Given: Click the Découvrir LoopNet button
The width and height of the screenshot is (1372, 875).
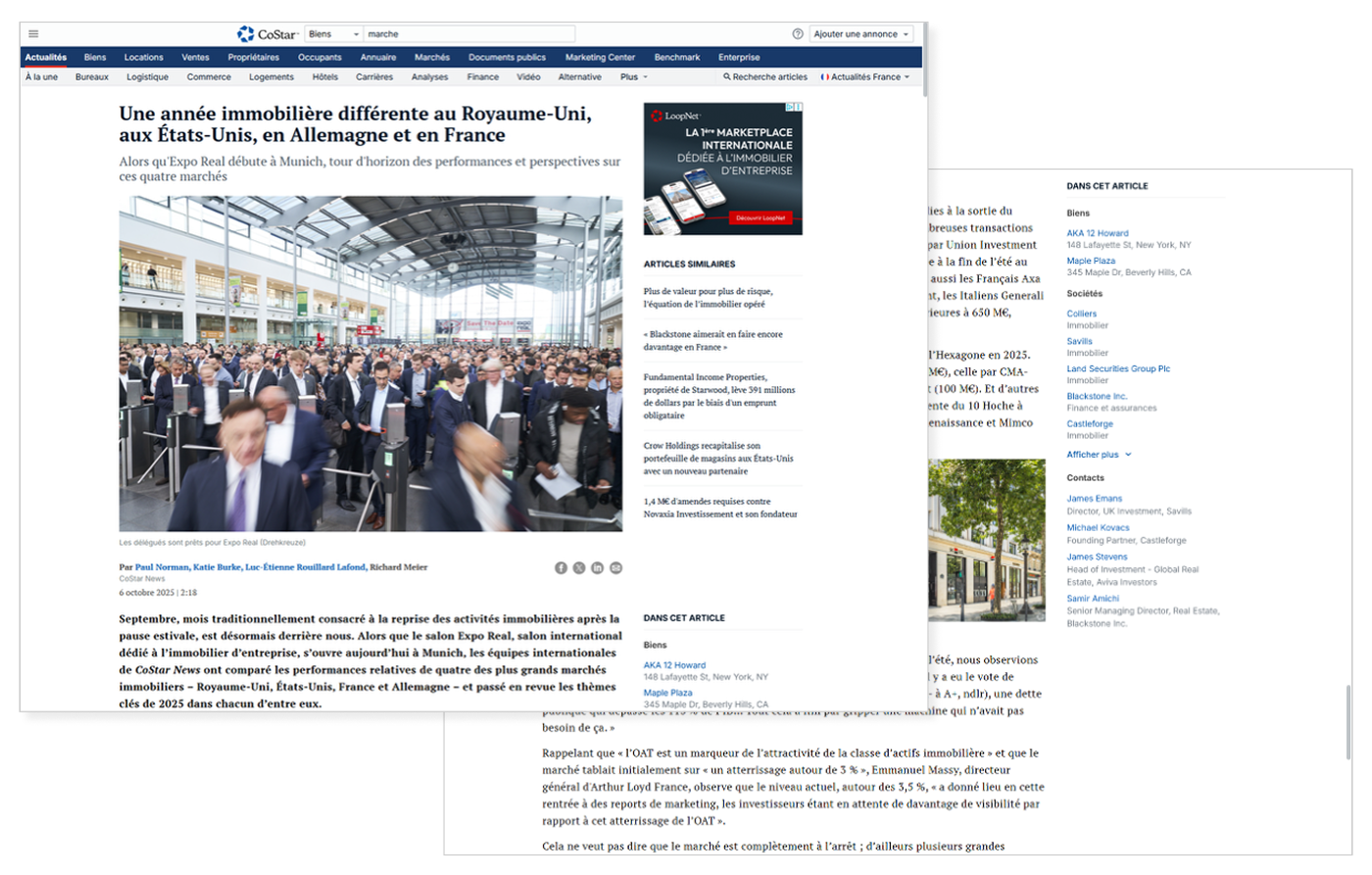Looking at the screenshot, I should 759,218.
